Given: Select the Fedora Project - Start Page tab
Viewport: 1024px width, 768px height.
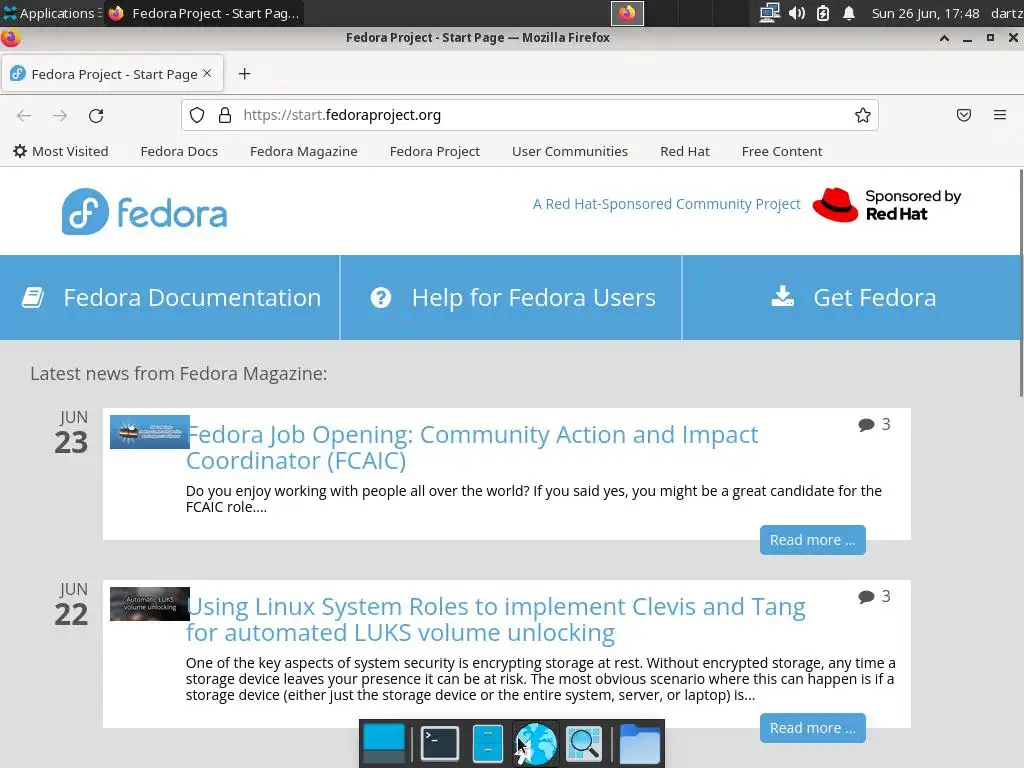Looking at the screenshot, I should pyautogui.click(x=112, y=74).
